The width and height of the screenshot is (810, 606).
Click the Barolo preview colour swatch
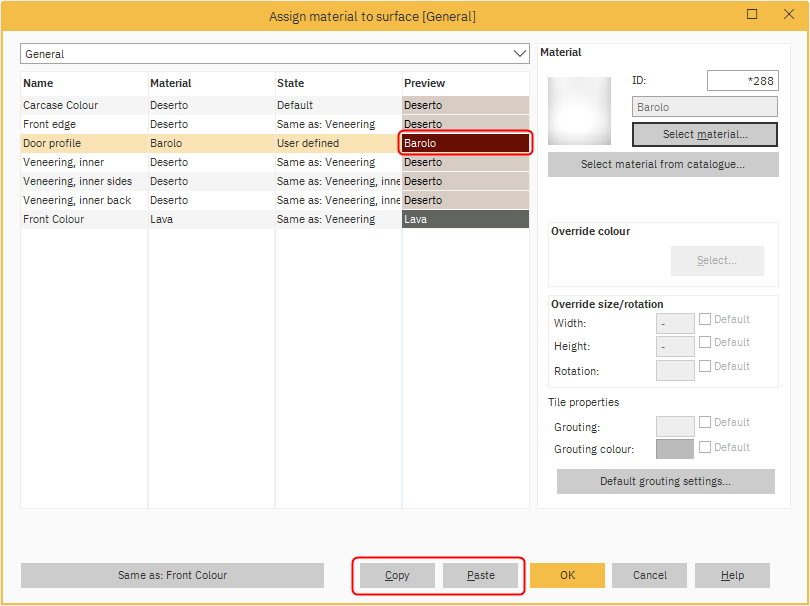click(x=465, y=143)
